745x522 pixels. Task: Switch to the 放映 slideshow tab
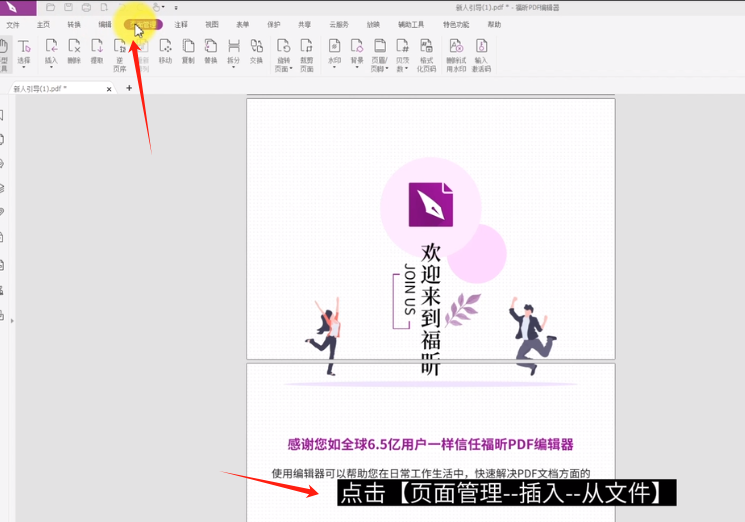pyautogui.click(x=373, y=25)
